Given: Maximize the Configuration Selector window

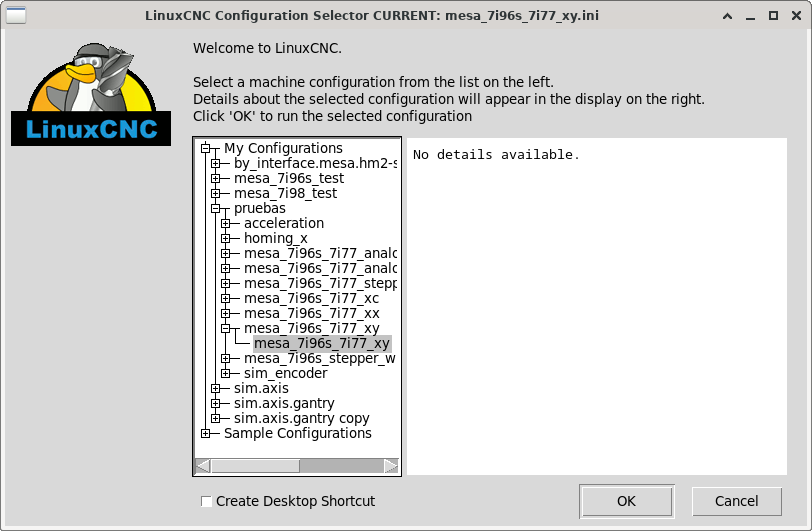Looking at the screenshot, I should point(773,16).
